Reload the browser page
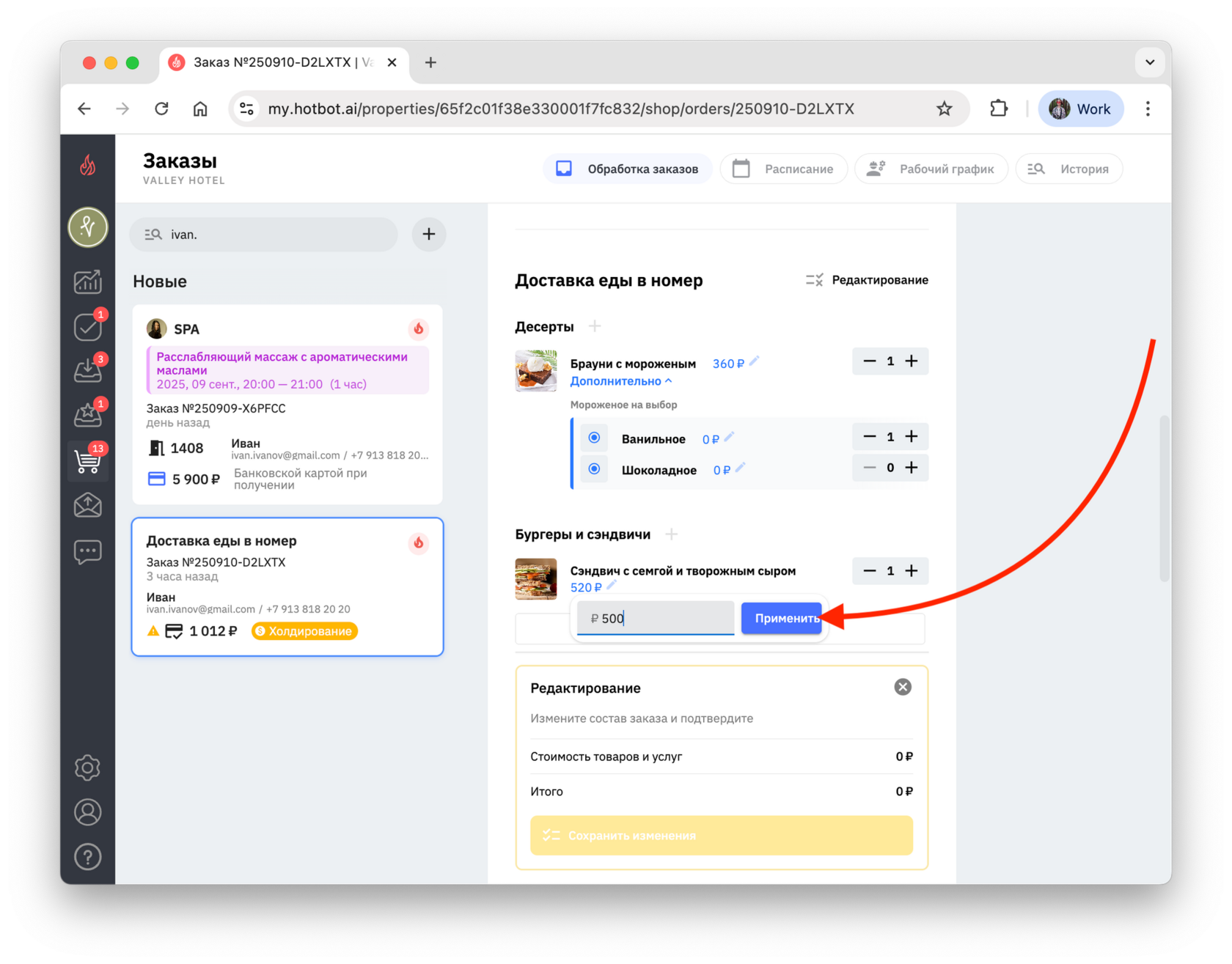 pyautogui.click(x=161, y=109)
